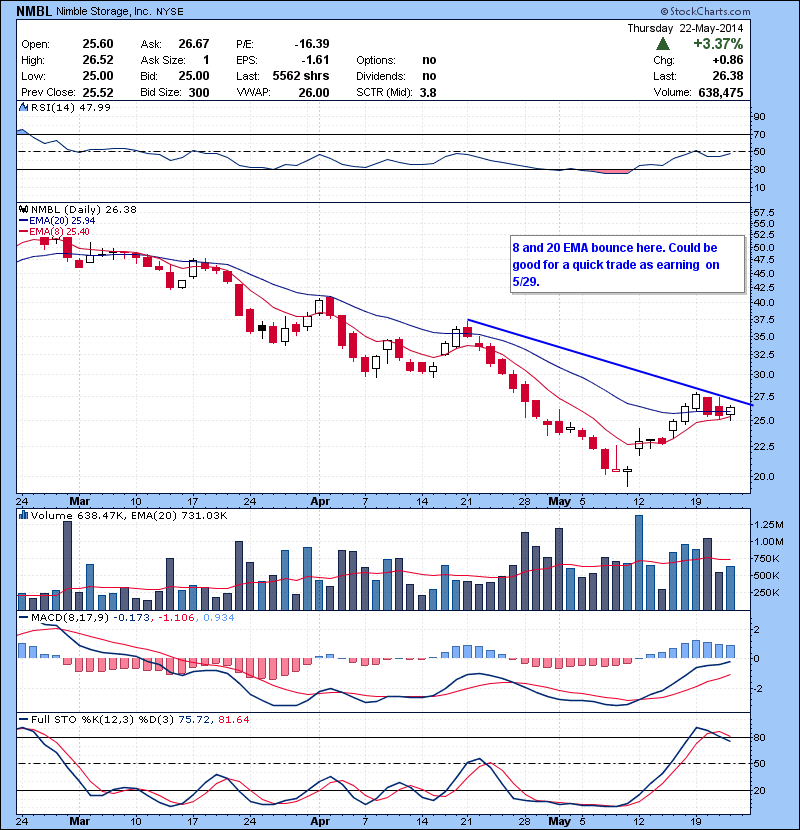The image size is (800, 830).
Task: Click the Dividends label
Action: click(x=381, y=76)
